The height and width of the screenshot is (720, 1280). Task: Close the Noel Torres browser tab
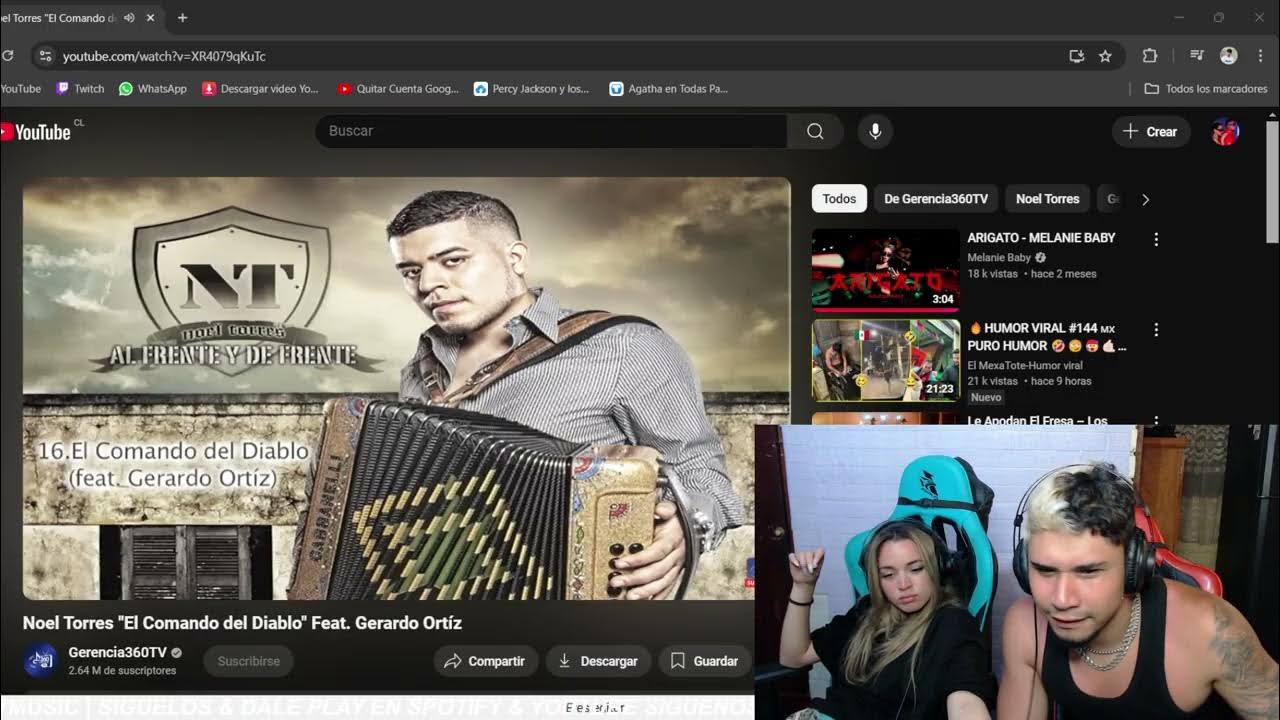click(x=150, y=18)
